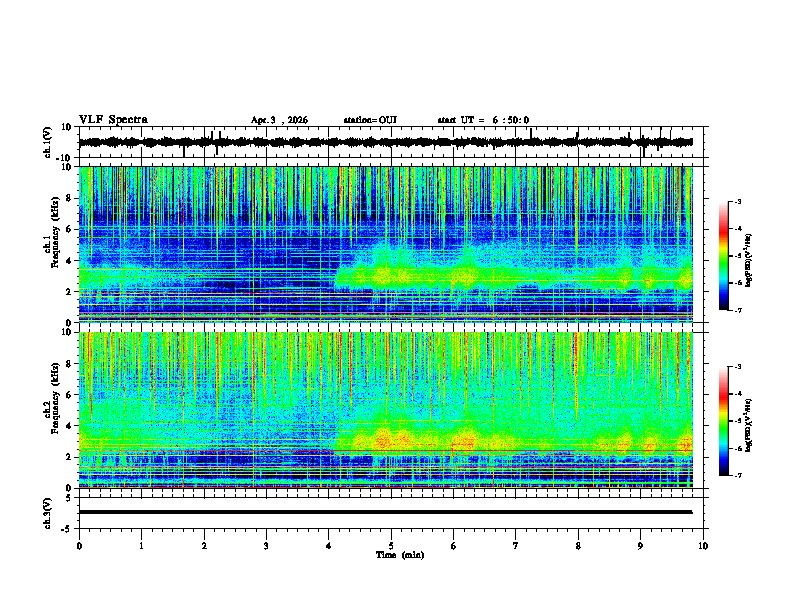
Task: Click the ch.1 "Frequency (kHz)" axis label
Action: pyautogui.click(x=55, y=232)
